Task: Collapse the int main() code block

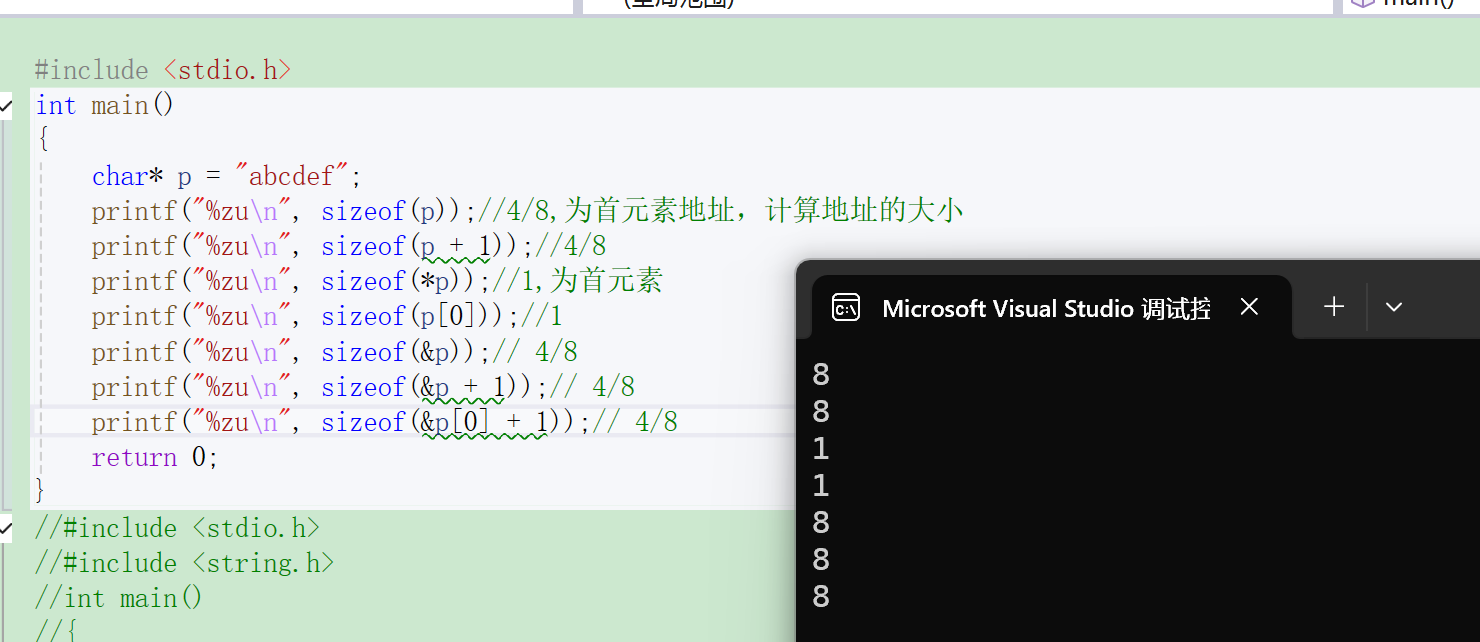Action: pos(6,105)
